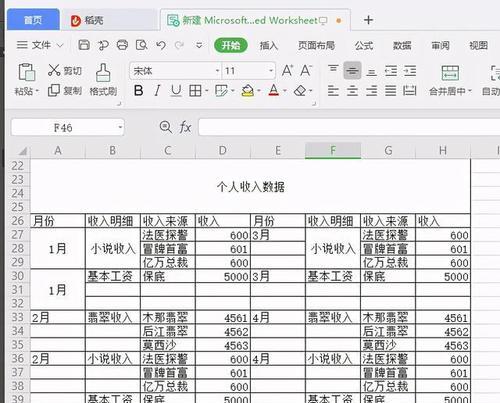Click the eraser clear formatting icon
Image resolution: width=500 pixels, height=403 pixels.
[300, 90]
